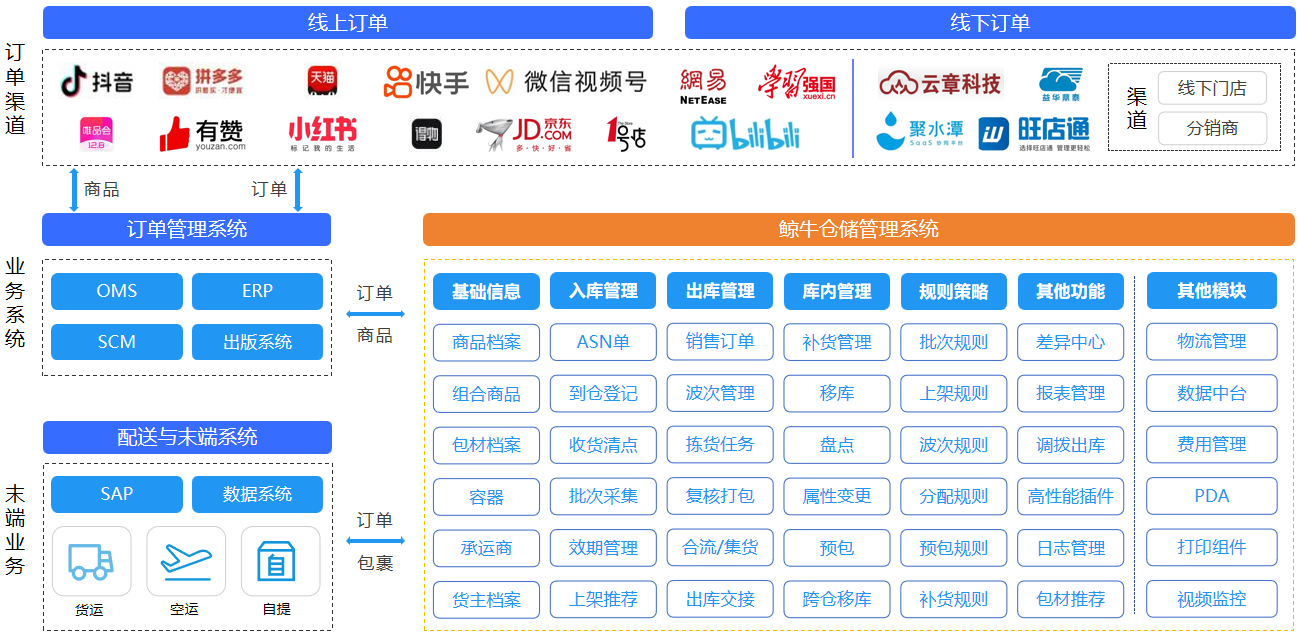
Task: Click the Xiaohongshu (小红书) logo
Action: pos(322,134)
